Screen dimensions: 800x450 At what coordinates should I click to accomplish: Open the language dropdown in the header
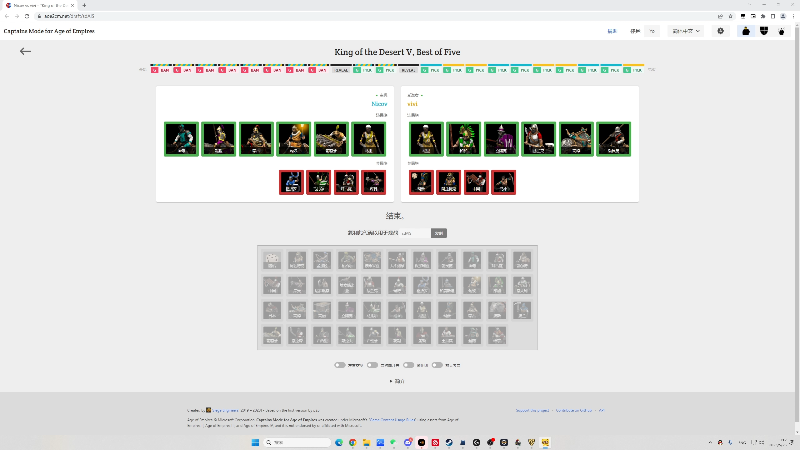685,31
